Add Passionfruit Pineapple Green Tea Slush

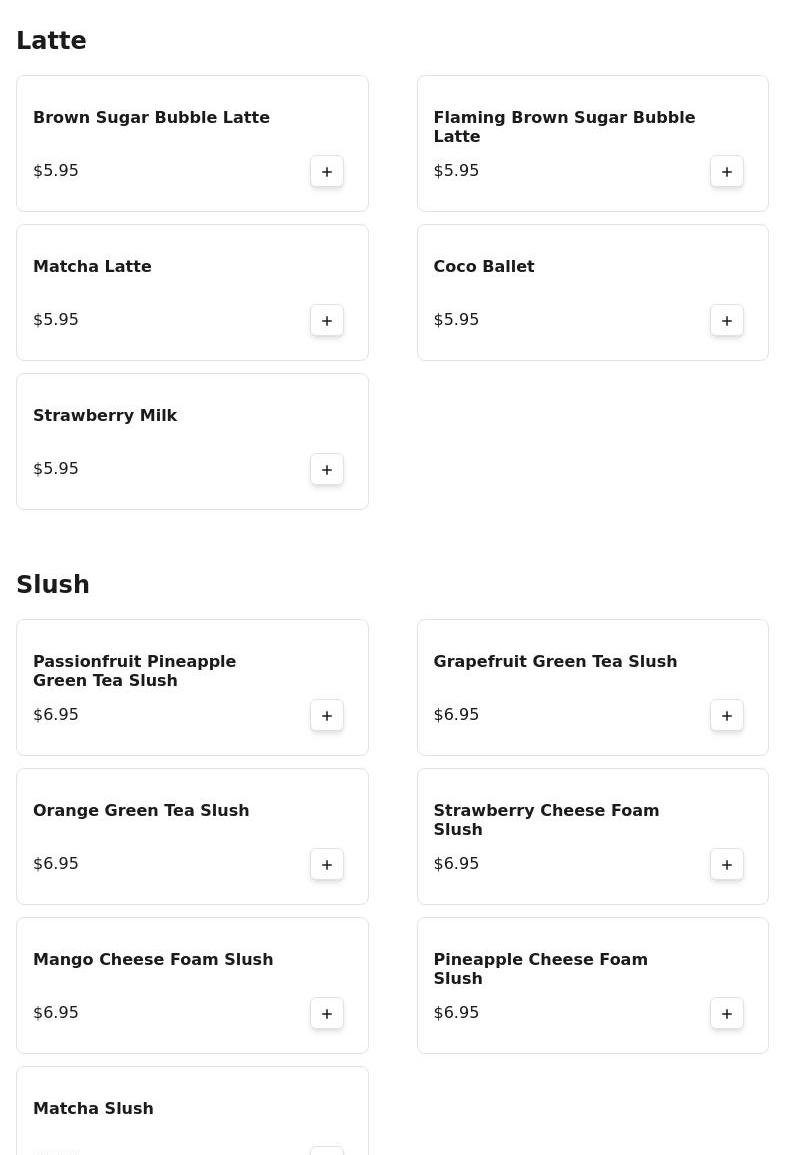pyautogui.click(x=327, y=715)
